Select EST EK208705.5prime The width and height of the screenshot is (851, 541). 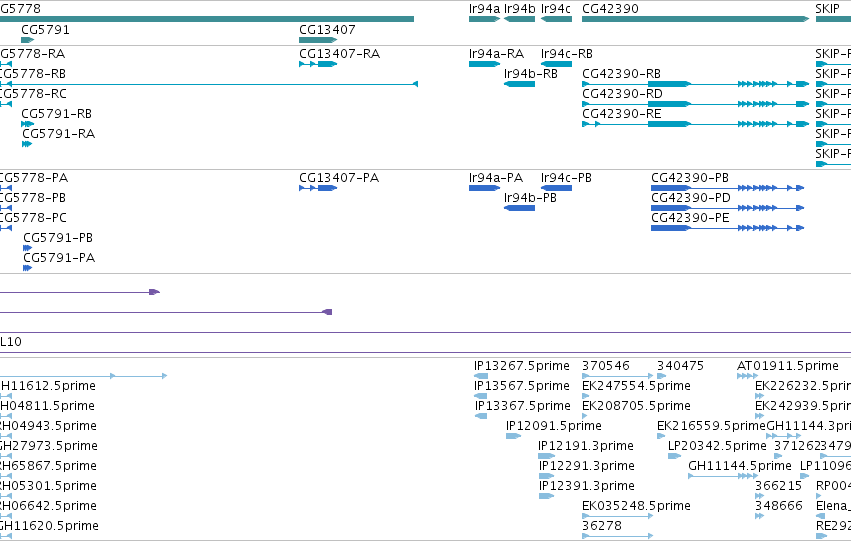pos(636,406)
